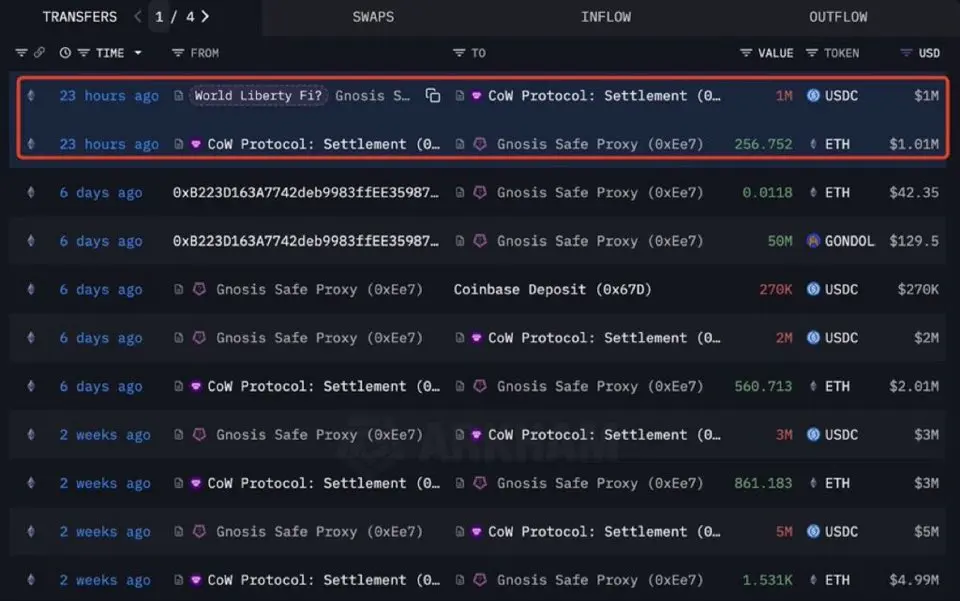This screenshot has width=960, height=601.
Task: Open the INFLOW tab
Action: click(x=606, y=17)
